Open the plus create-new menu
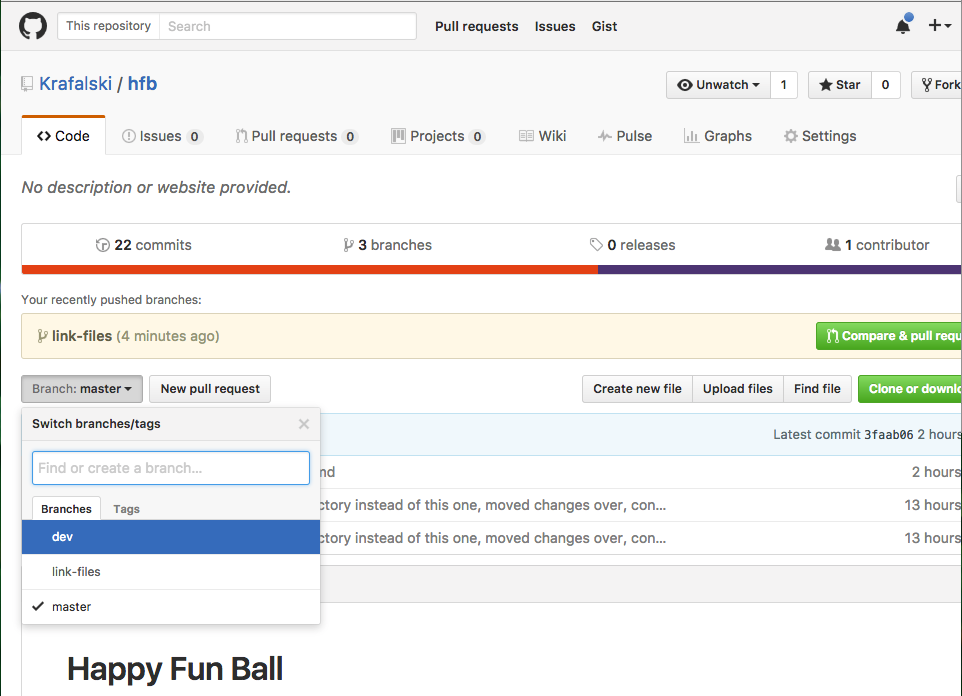This screenshot has height=696, width=962. 939,25
